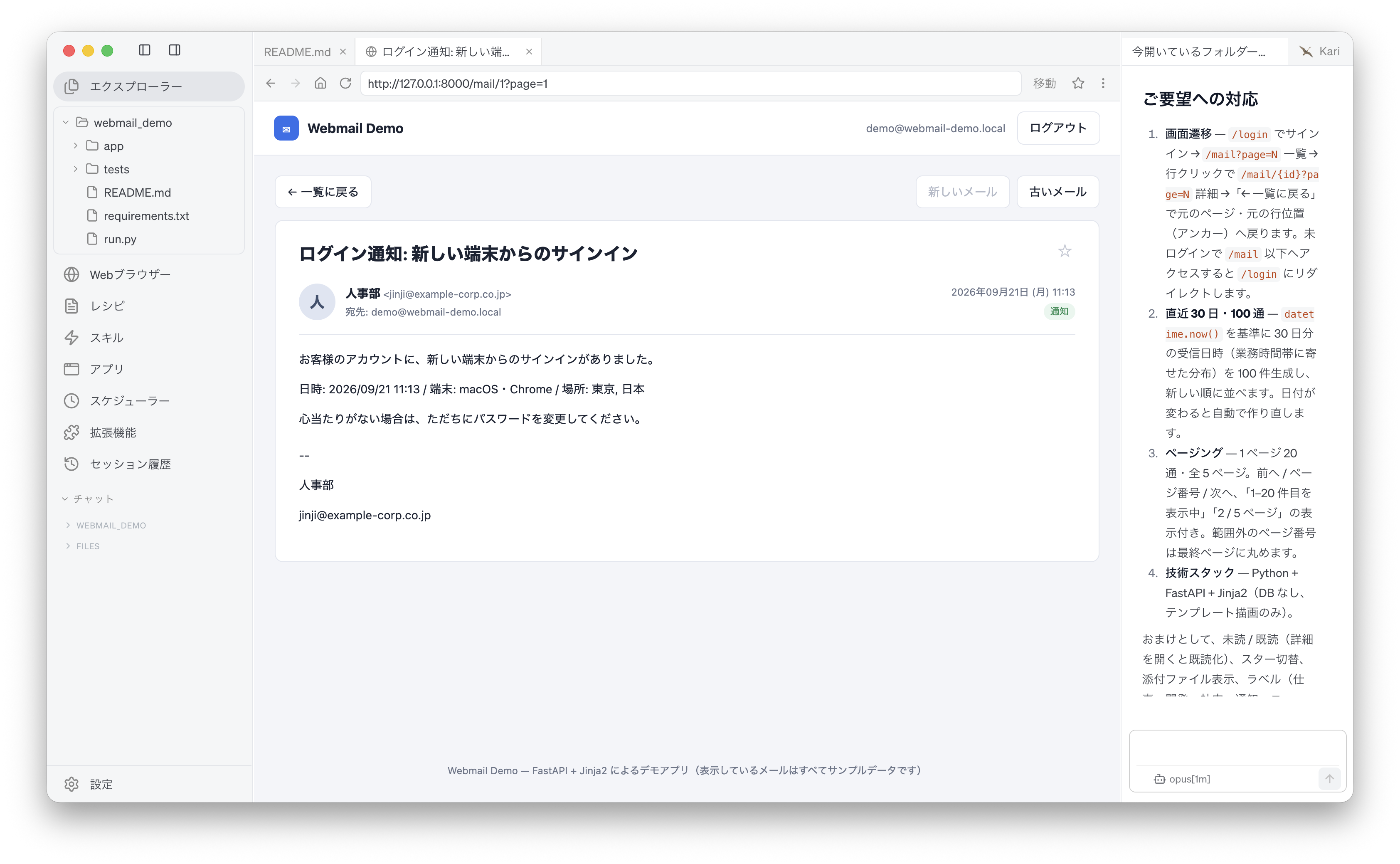Toggle the right sidebar panel icon
This screenshot has width=1400, height=864.
coord(175,50)
